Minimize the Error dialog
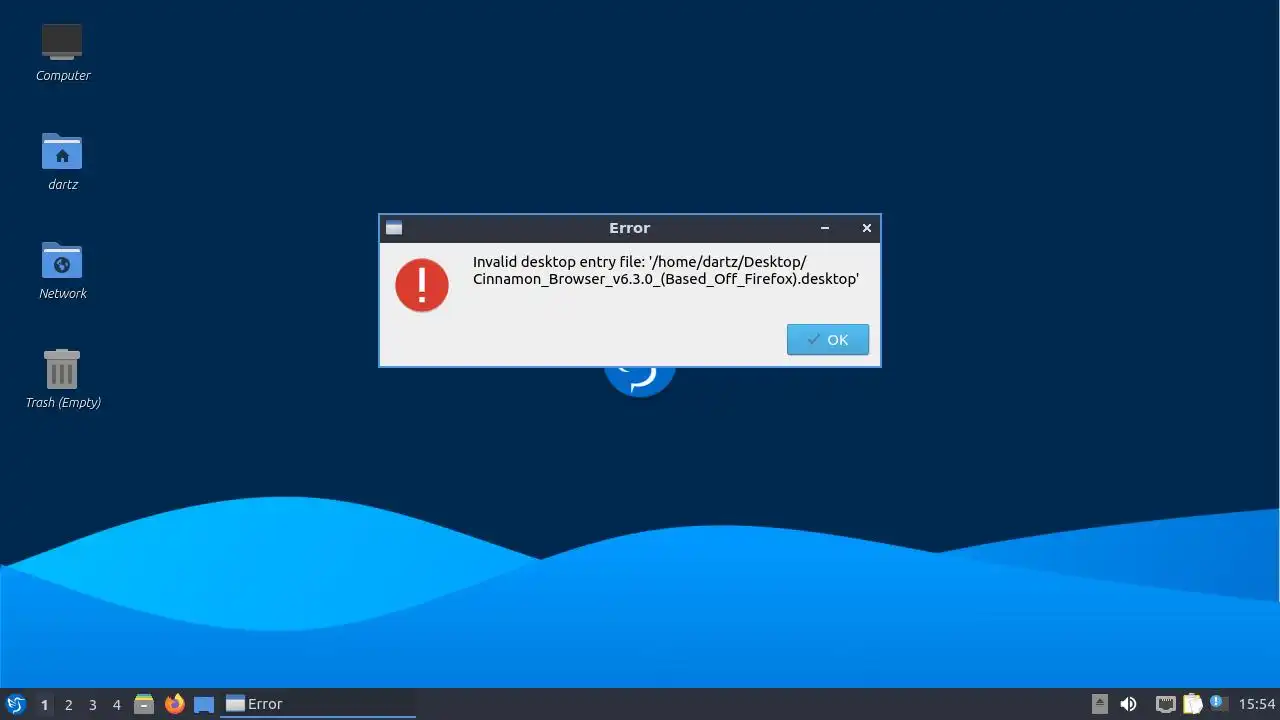 pyautogui.click(x=825, y=228)
